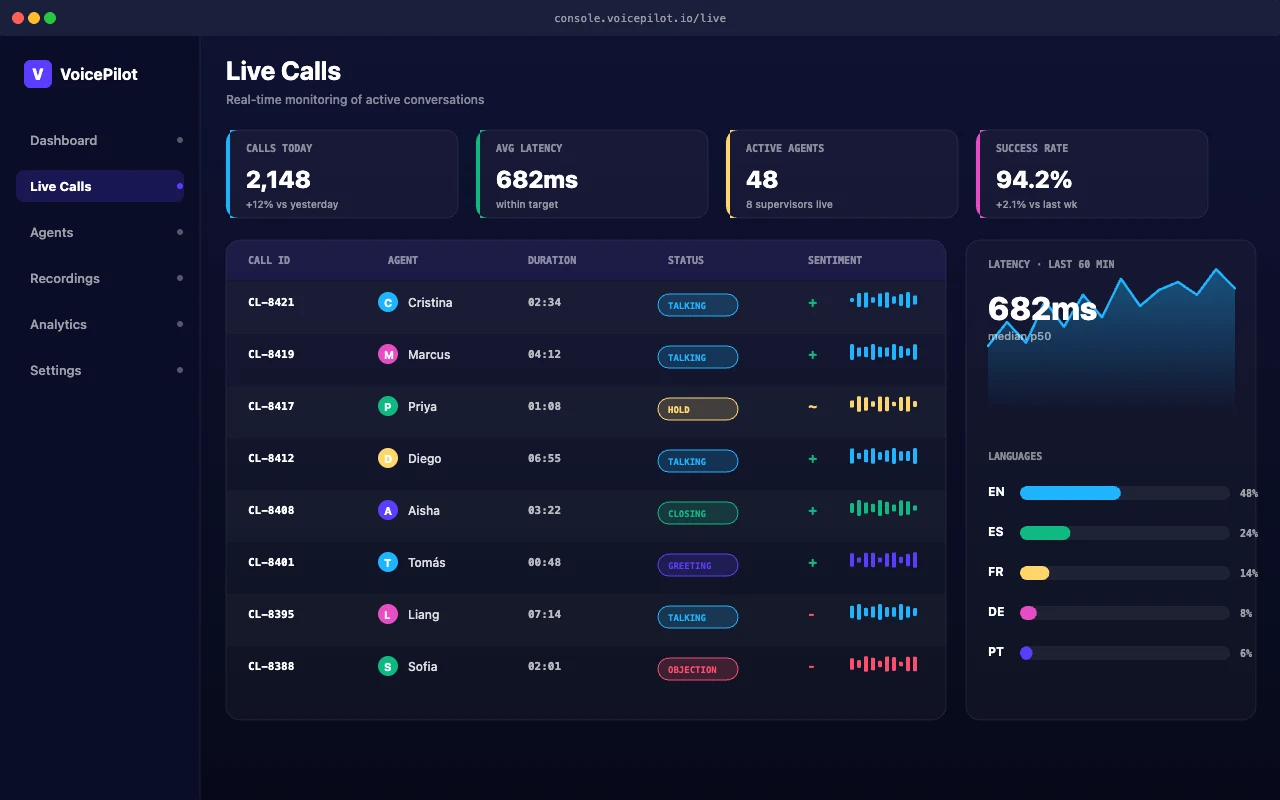Click Priya's avatar icon
Image resolution: width=1280 pixels, height=800 pixels.
click(x=388, y=406)
